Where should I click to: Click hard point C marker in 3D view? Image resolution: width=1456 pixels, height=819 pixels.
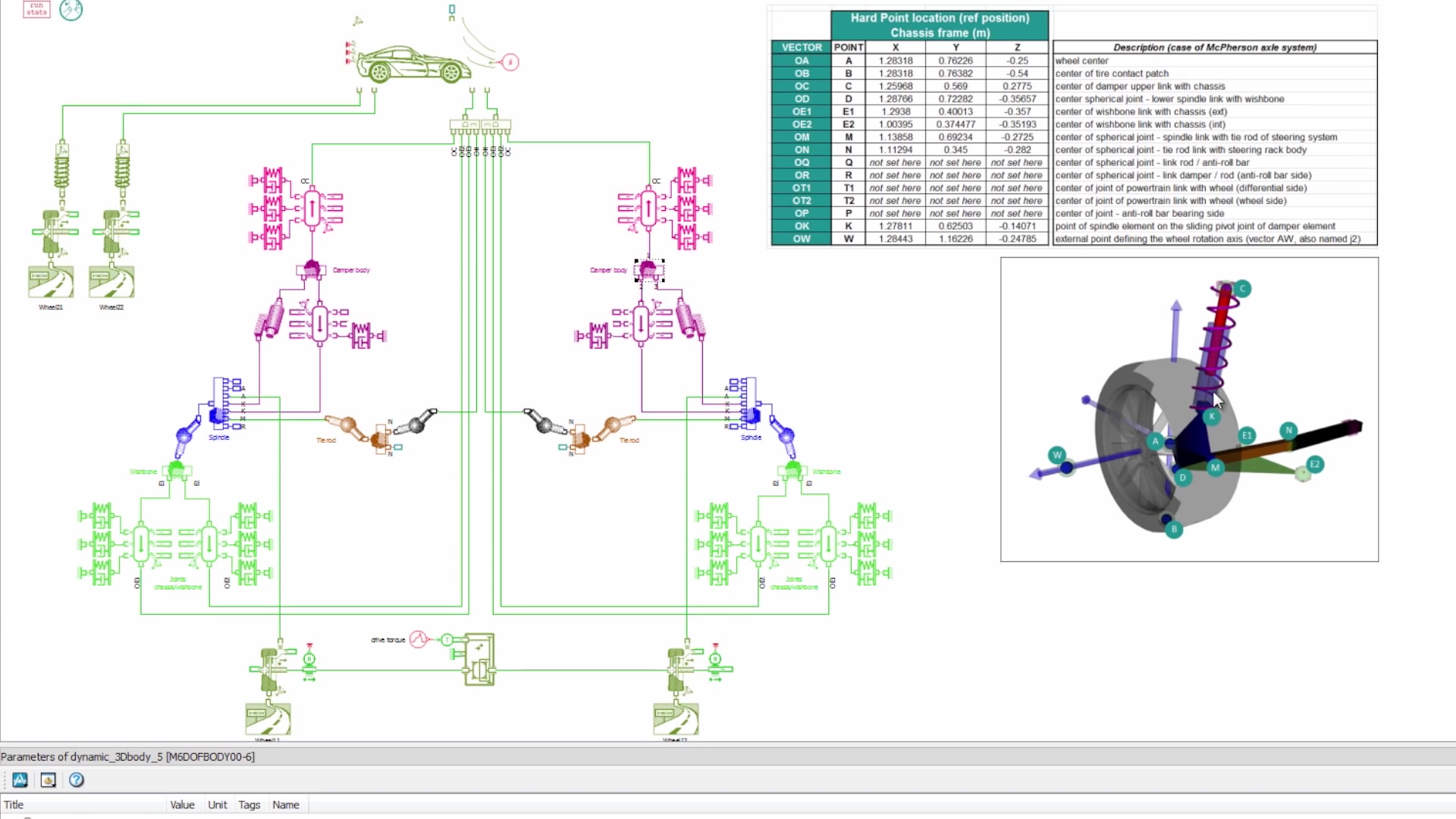coord(1242,289)
